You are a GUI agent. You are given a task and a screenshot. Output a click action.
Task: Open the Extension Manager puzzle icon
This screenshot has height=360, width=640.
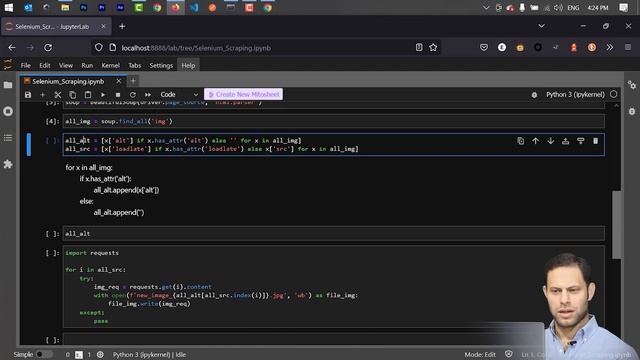[8, 164]
